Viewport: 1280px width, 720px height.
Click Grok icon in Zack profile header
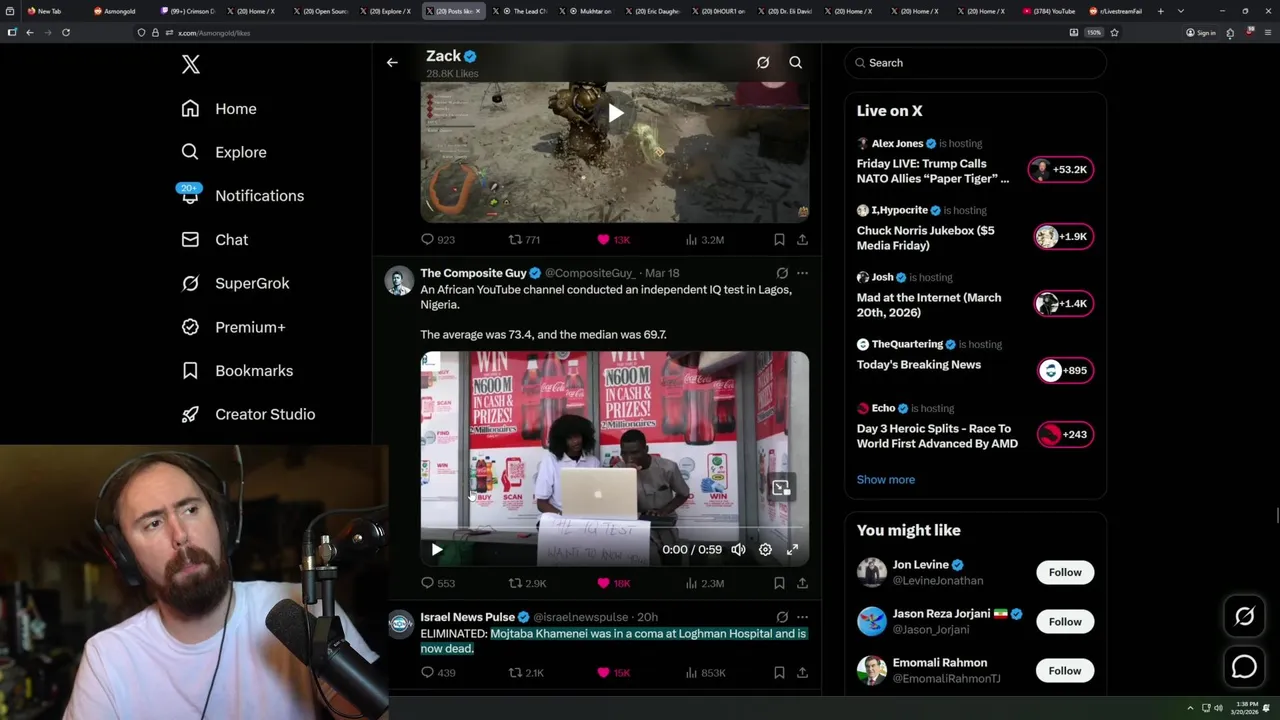[x=763, y=62]
